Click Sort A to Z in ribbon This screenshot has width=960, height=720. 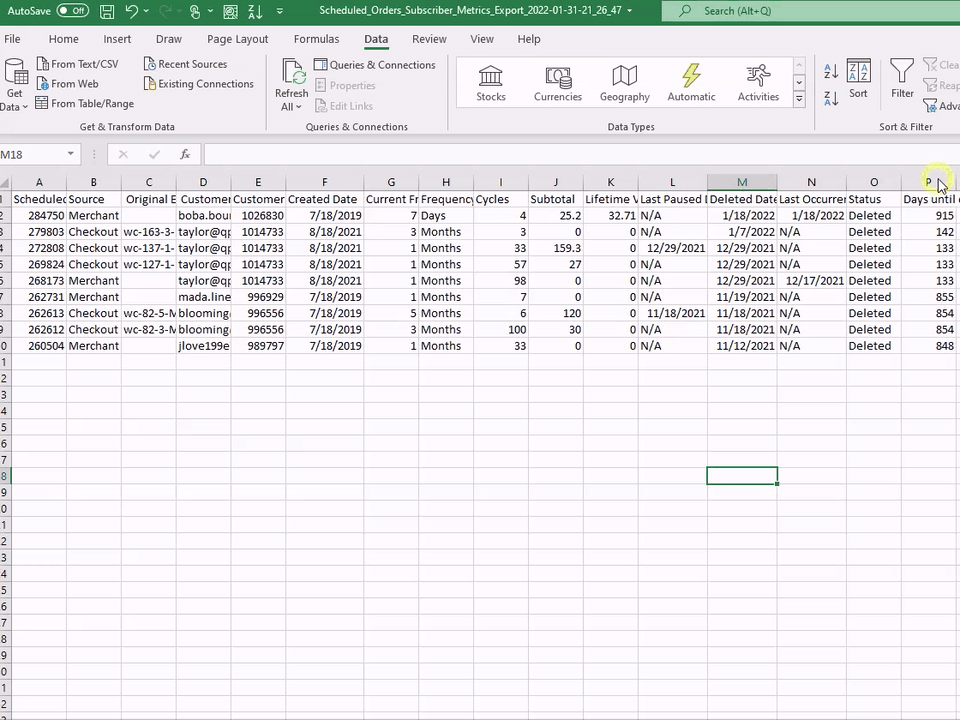coord(831,71)
